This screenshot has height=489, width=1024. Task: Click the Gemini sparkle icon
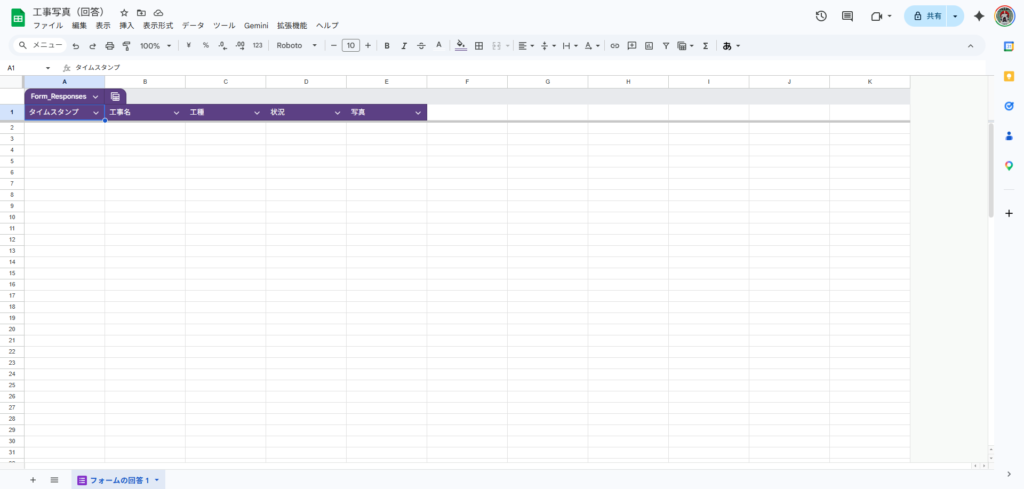[979, 16]
